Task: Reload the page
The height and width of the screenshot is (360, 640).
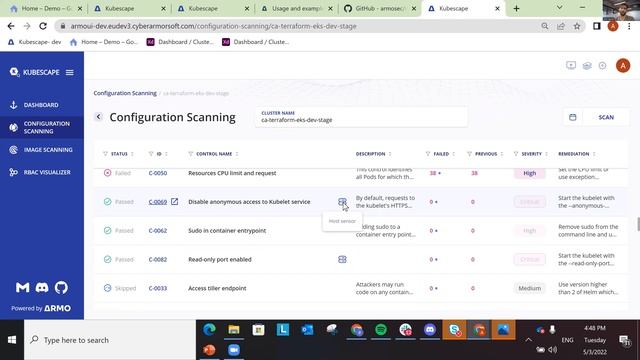Action: click(43, 26)
